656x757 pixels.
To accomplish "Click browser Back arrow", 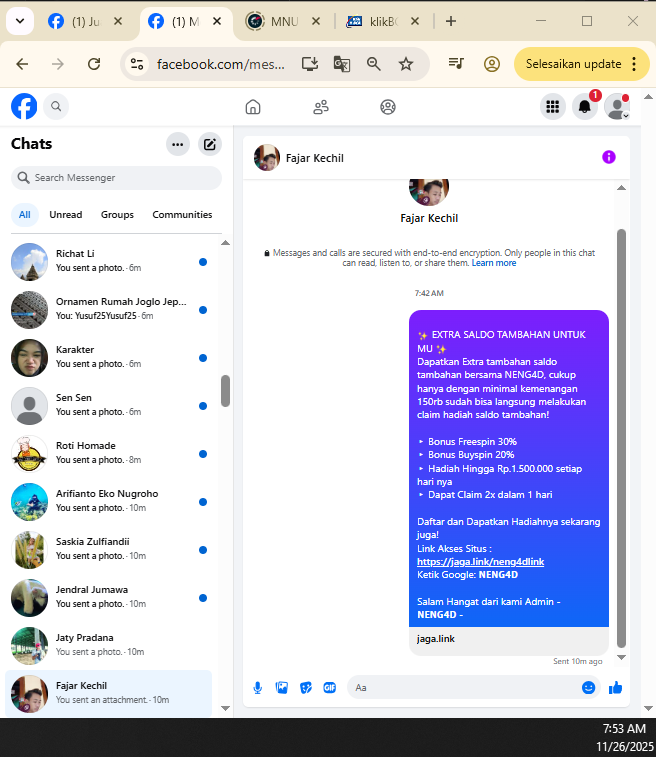I will (x=22, y=64).
